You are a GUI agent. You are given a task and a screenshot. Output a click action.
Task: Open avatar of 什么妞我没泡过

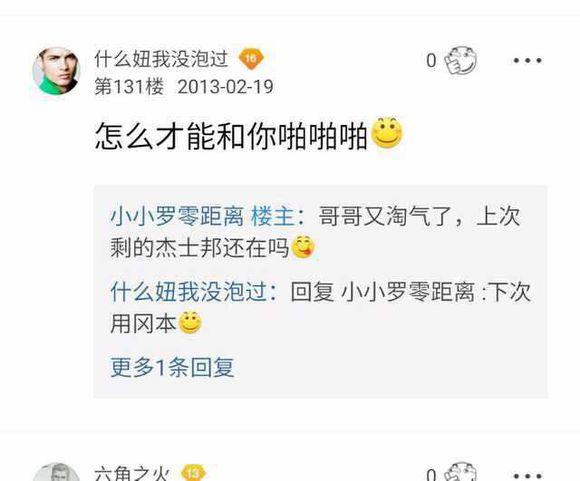coord(57,71)
